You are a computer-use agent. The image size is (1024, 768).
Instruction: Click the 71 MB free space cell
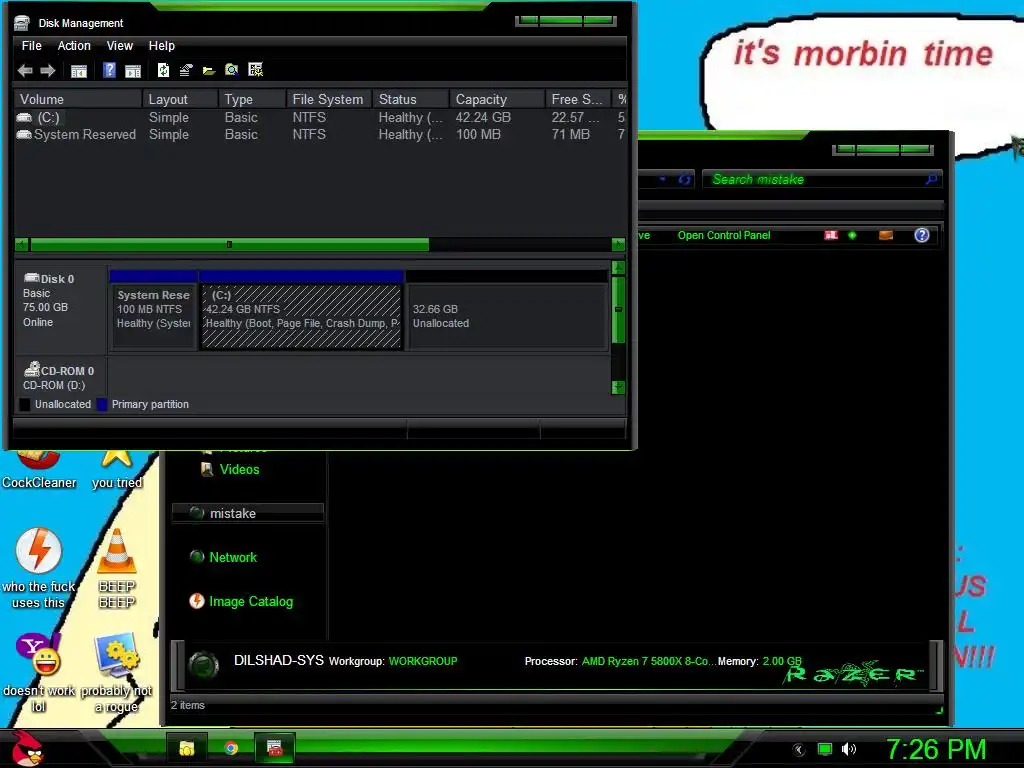coord(570,135)
